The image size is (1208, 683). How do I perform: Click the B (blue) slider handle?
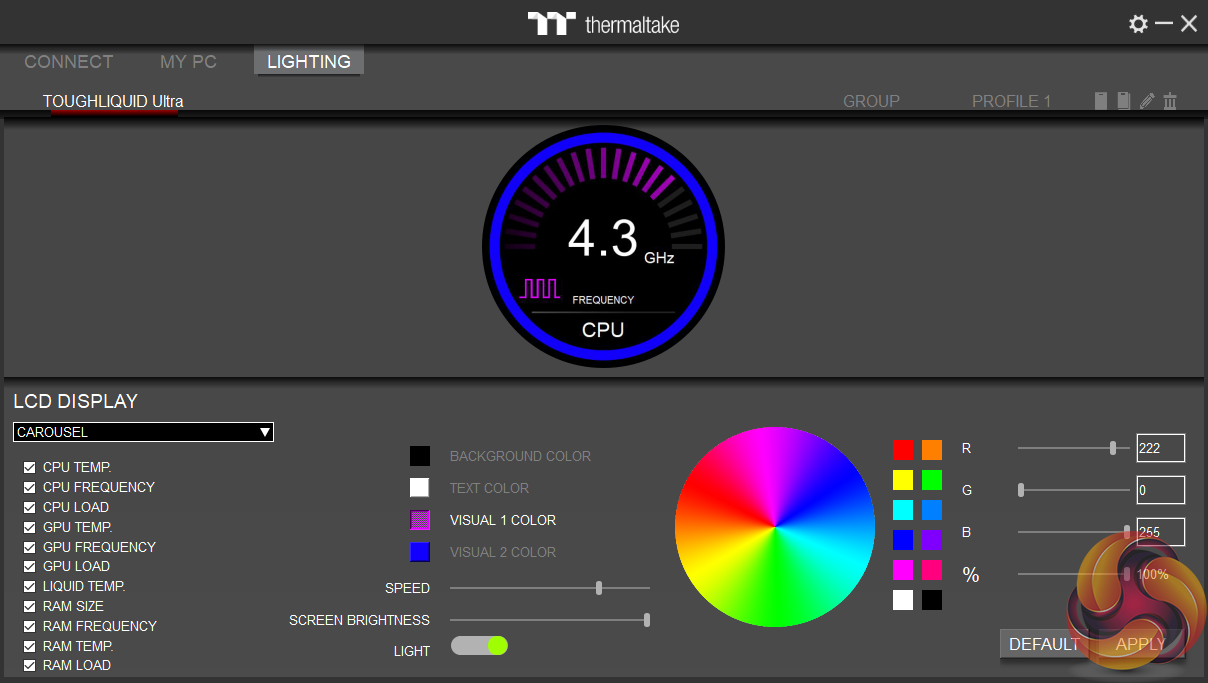click(x=1127, y=532)
